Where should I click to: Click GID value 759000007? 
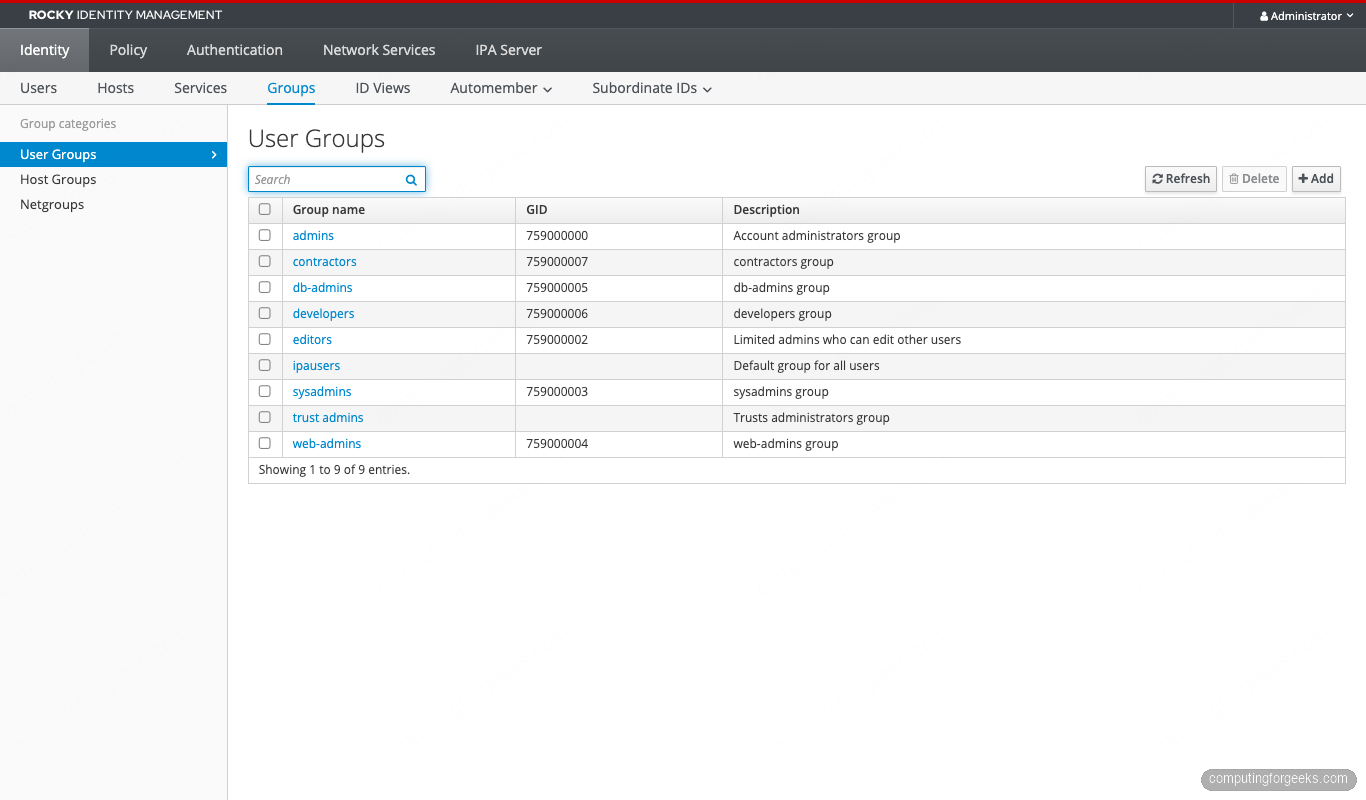557,262
